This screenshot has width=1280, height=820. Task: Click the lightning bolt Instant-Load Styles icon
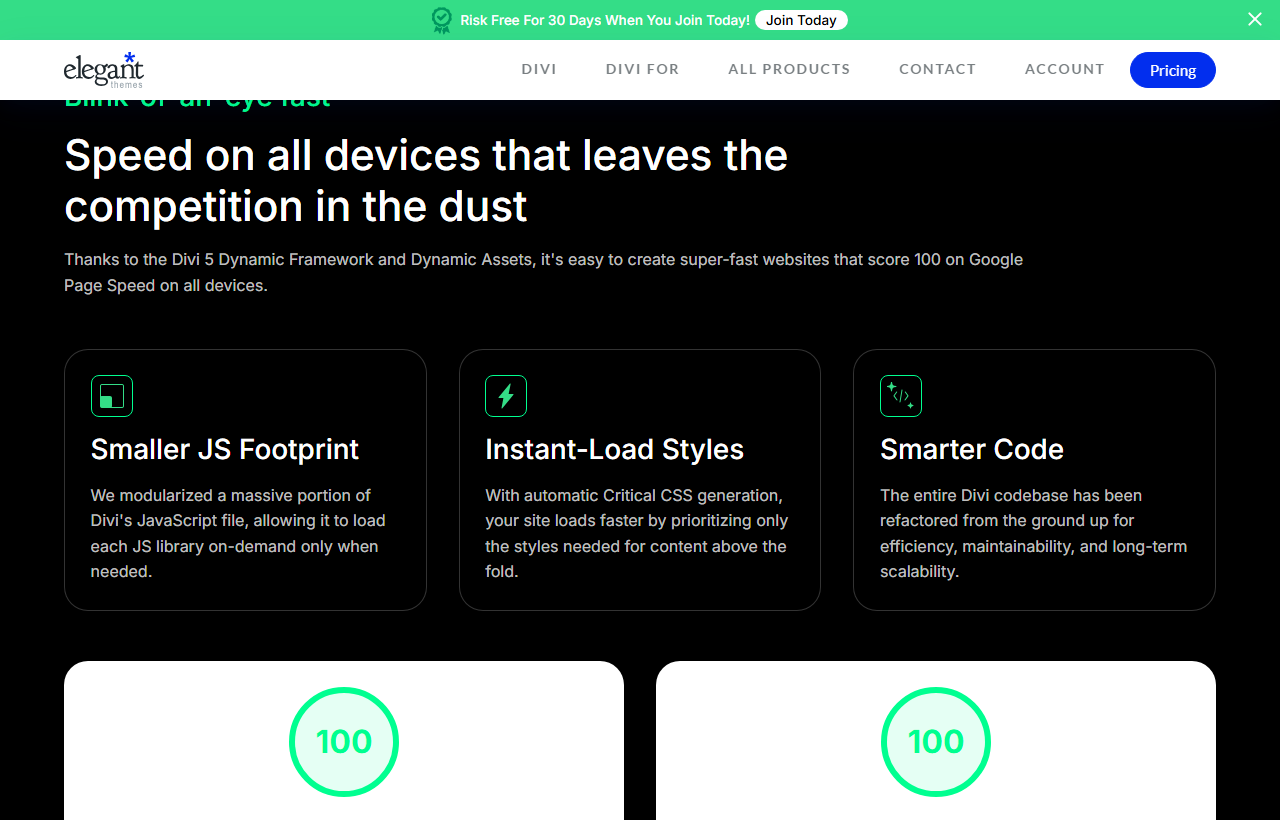coord(506,396)
